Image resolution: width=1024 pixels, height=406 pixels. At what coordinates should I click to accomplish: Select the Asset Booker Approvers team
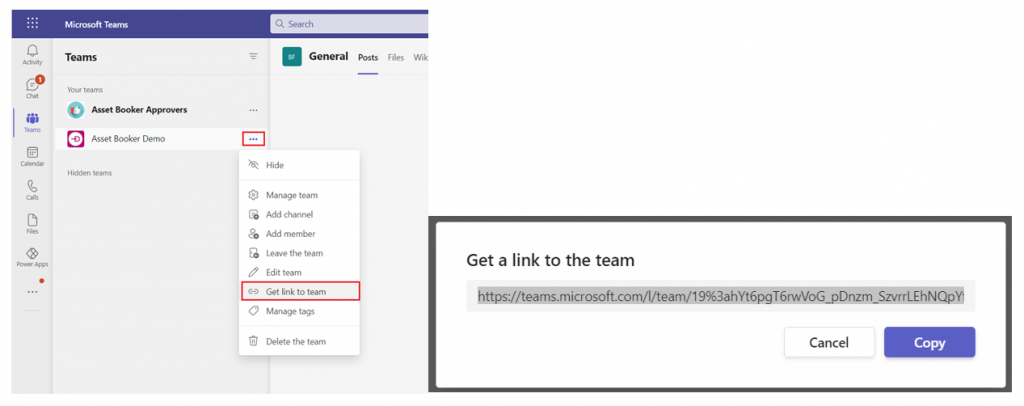[x=139, y=110]
